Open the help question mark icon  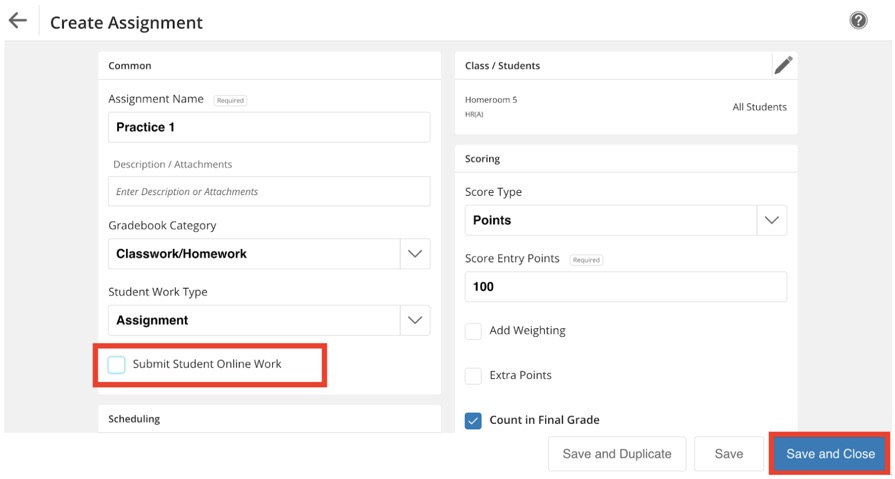coord(858,20)
